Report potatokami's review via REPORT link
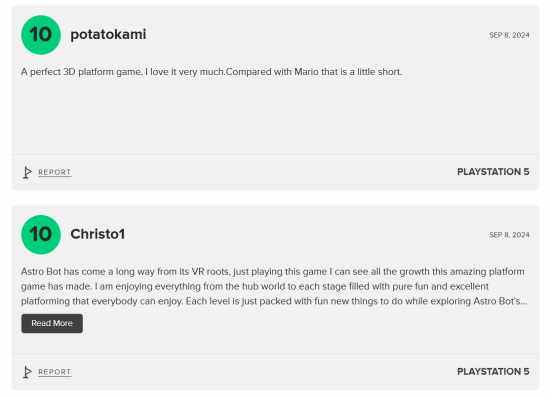The height and width of the screenshot is (398, 550). [55, 172]
